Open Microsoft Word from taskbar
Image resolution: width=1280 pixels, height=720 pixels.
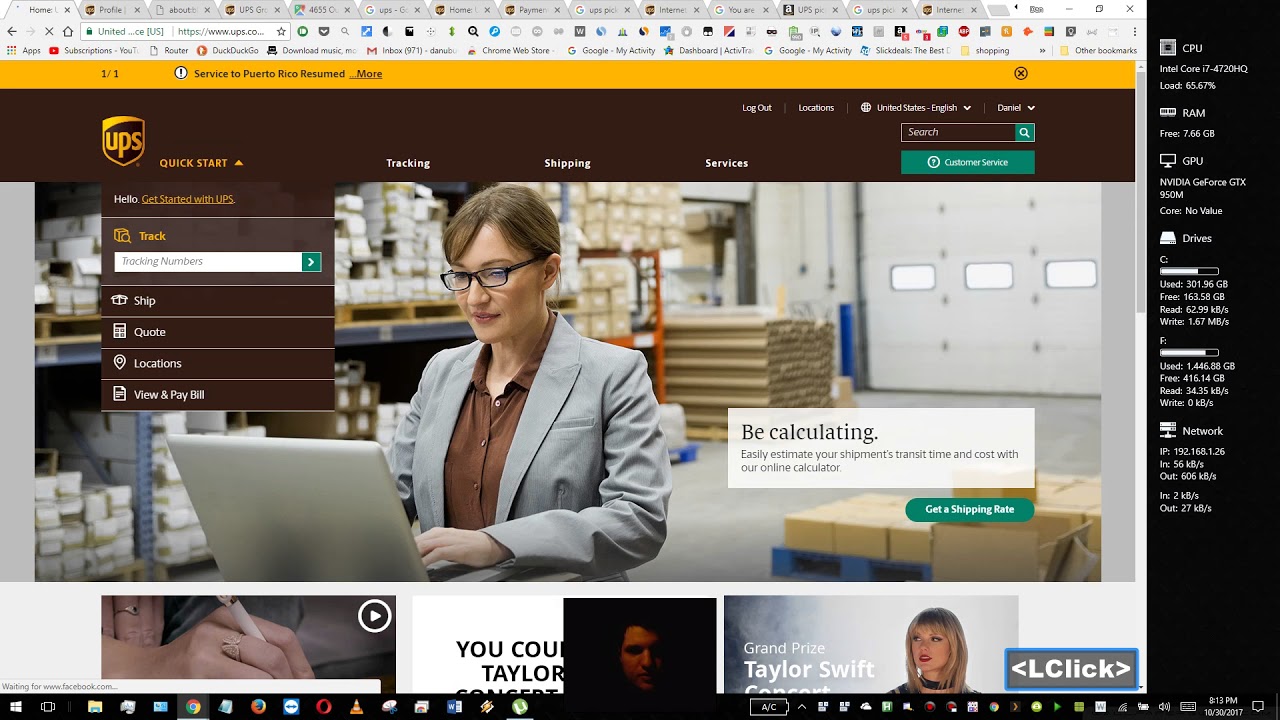click(x=454, y=707)
